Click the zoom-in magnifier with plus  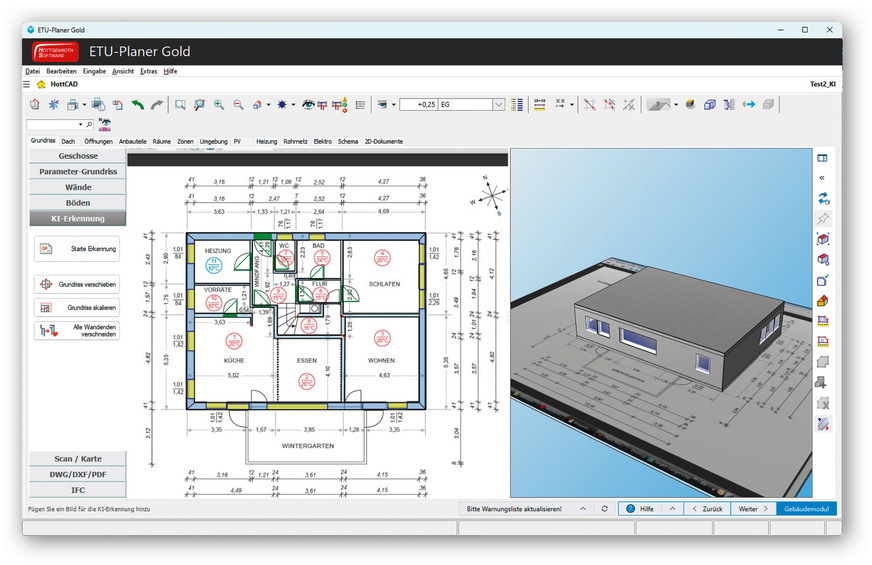(219, 105)
